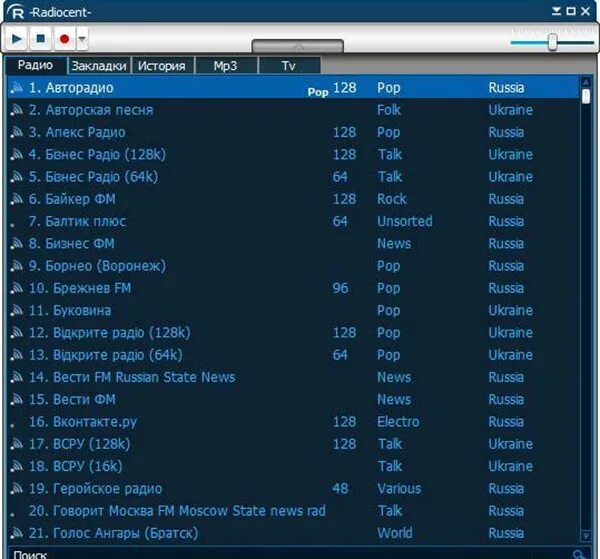
Task: Click the stream icon beside Бізнес Радіо (128k)
Action: click(16, 154)
